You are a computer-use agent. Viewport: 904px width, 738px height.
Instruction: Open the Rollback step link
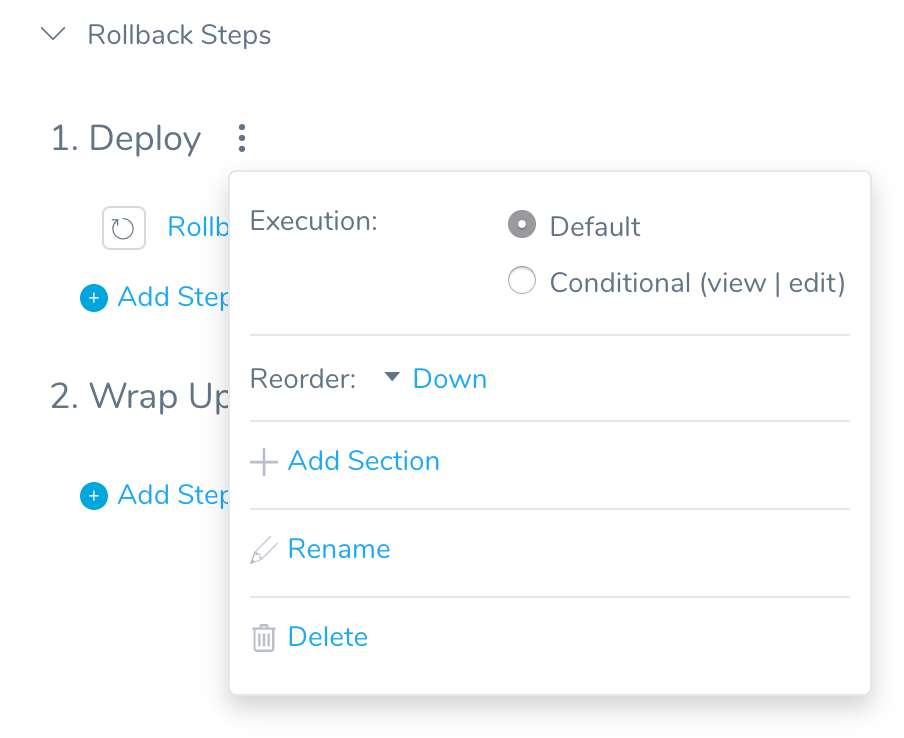198,227
